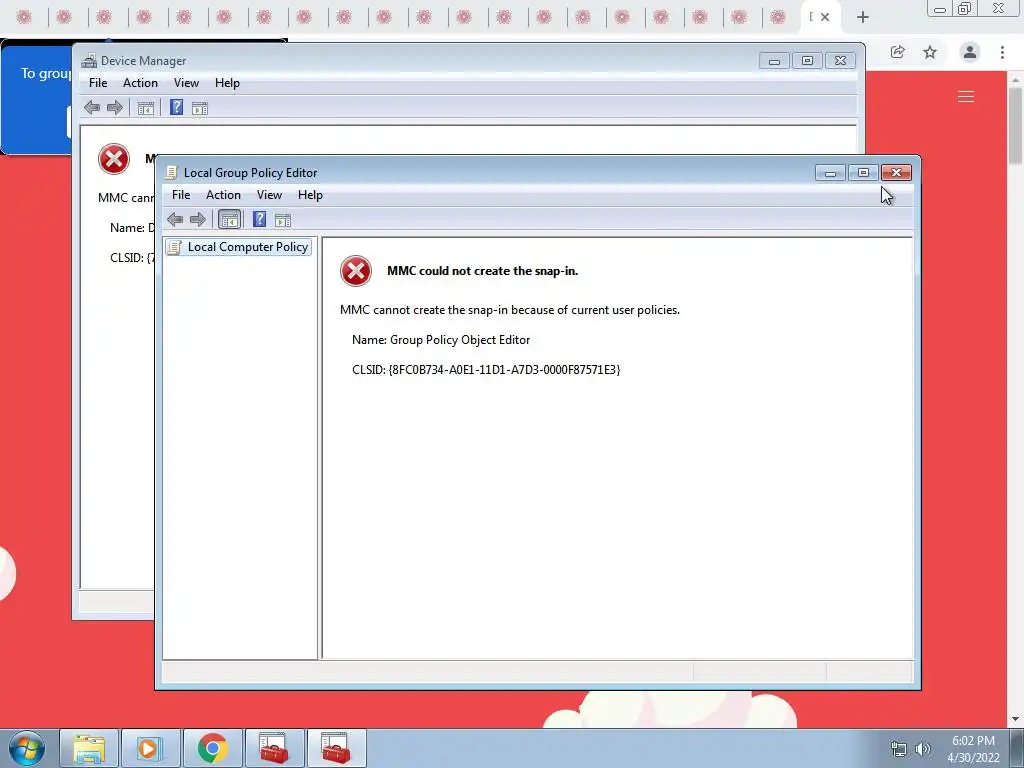The image size is (1024, 768).
Task: Open a new Chrome tab with plus button
Action: pos(863,18)
